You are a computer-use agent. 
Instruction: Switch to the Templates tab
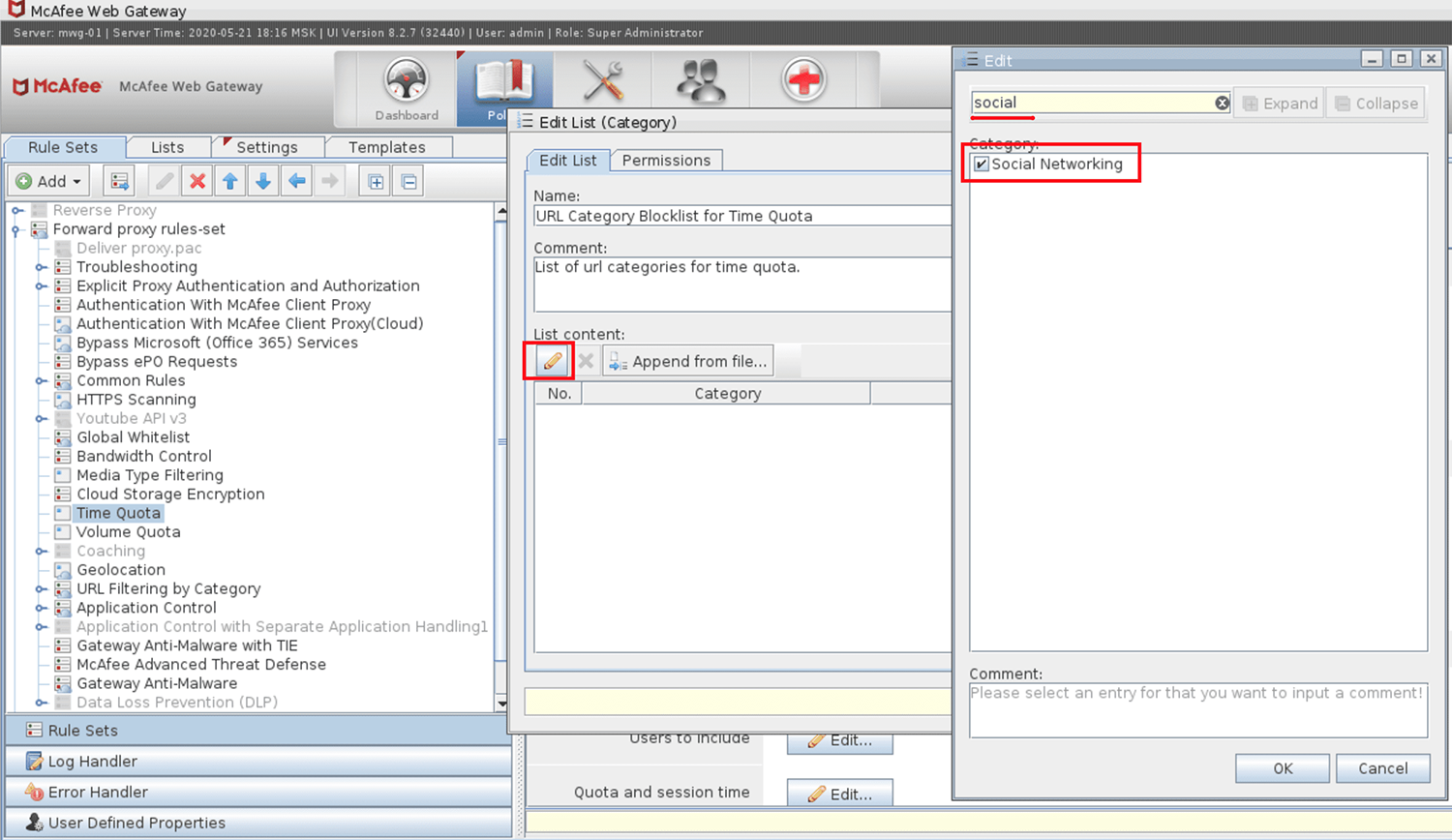pyautogui.click(x=387, y=147)
